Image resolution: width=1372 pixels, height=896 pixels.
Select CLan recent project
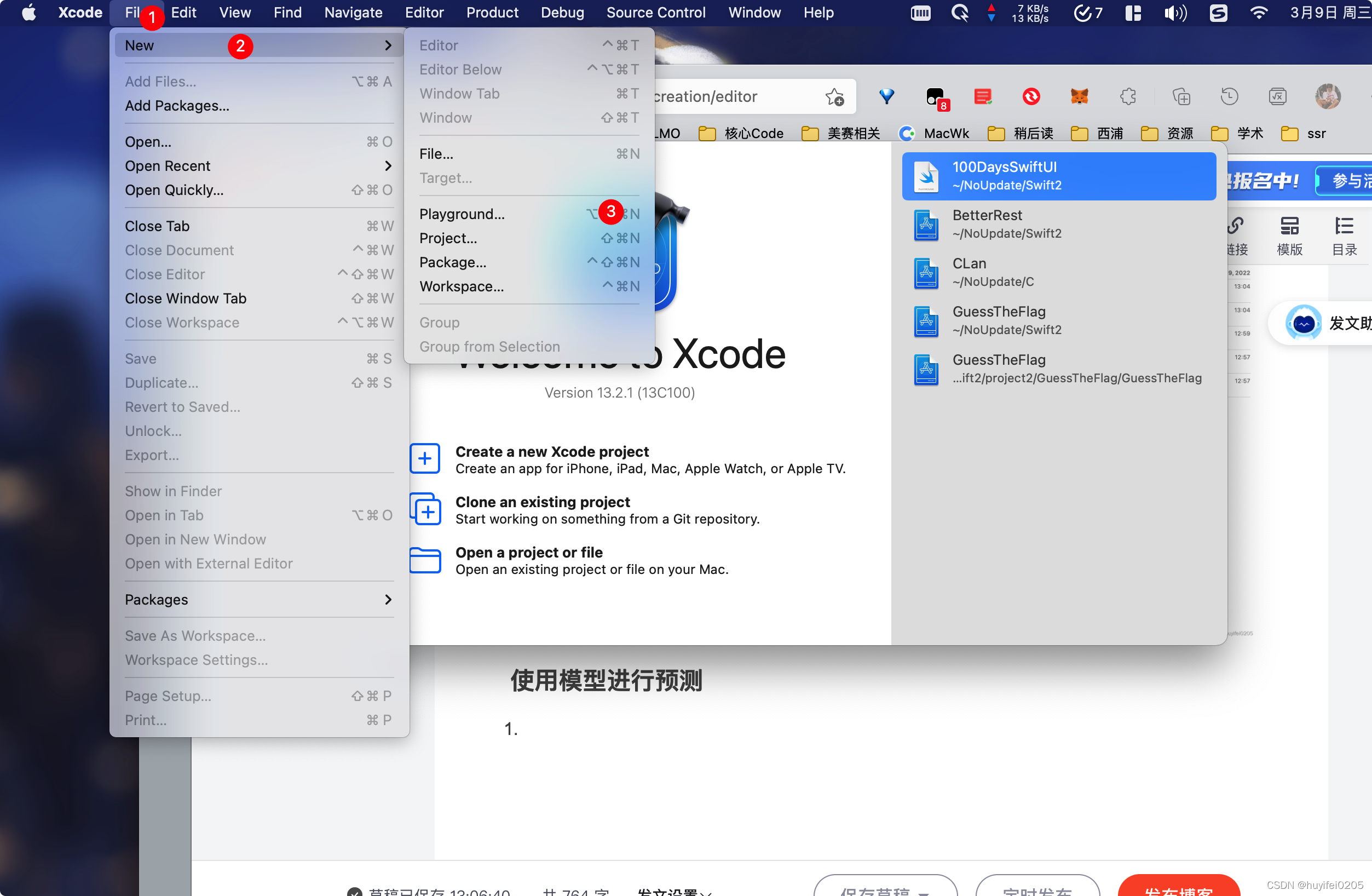pos(1059,273)
